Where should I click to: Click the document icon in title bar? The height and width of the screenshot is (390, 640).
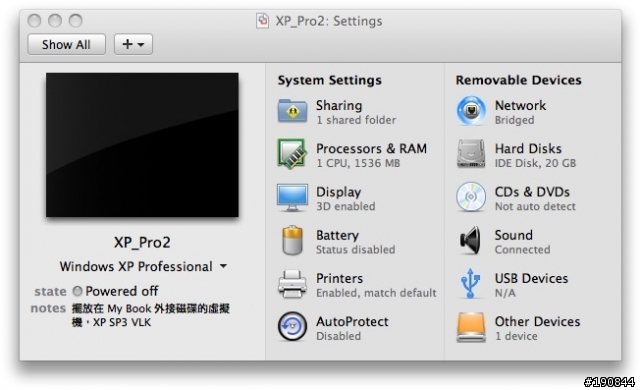click(262, 20)
